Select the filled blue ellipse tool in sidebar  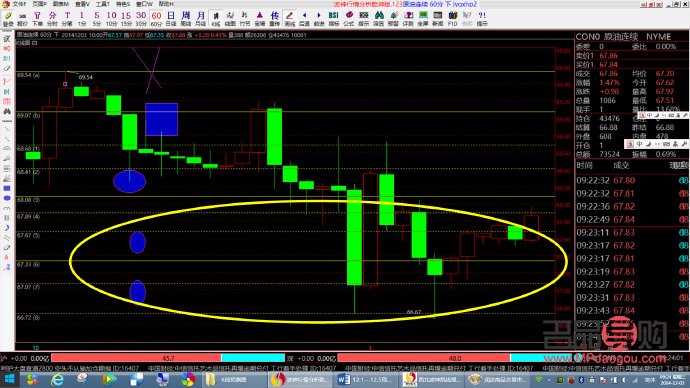7,198
